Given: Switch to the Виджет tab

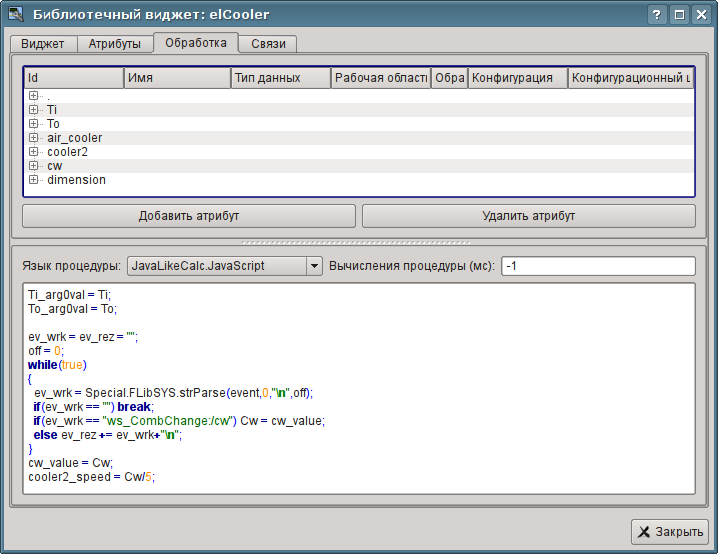Looking at the screenshot, I should point(43,44).
